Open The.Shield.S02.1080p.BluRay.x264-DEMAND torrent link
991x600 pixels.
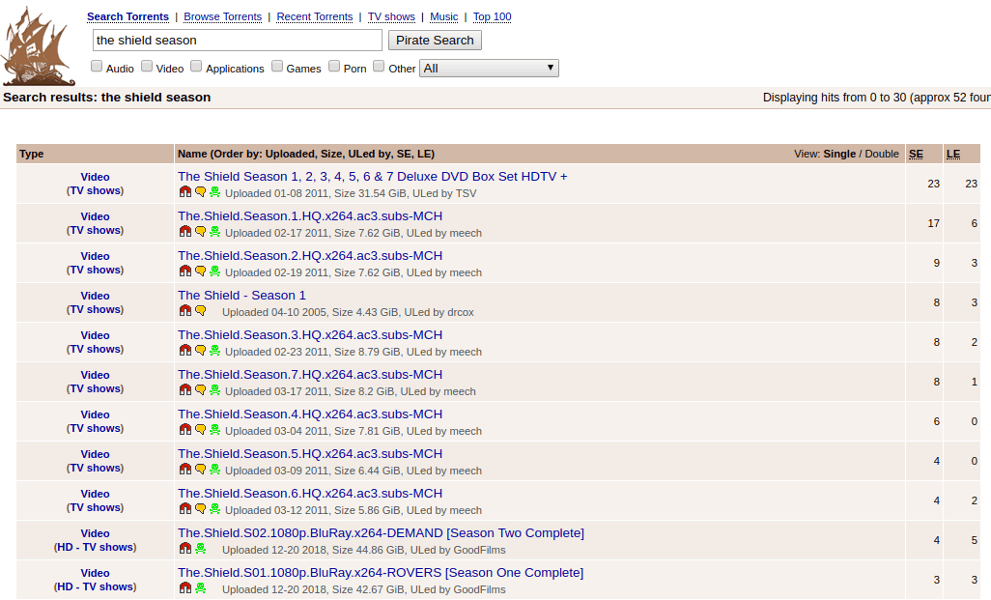[x=380, y=533]
